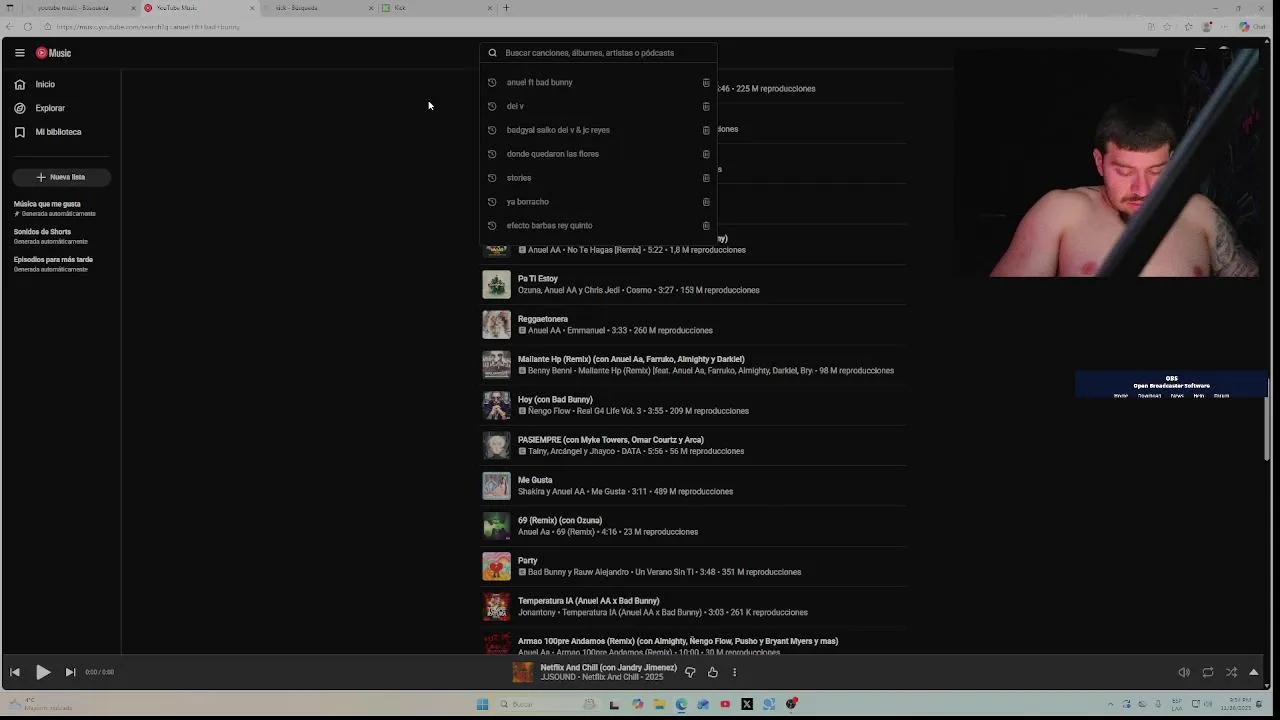Open a new browser tab
Image resolution: width=1280 pixels, height=720 pixels.
point(506,8)
